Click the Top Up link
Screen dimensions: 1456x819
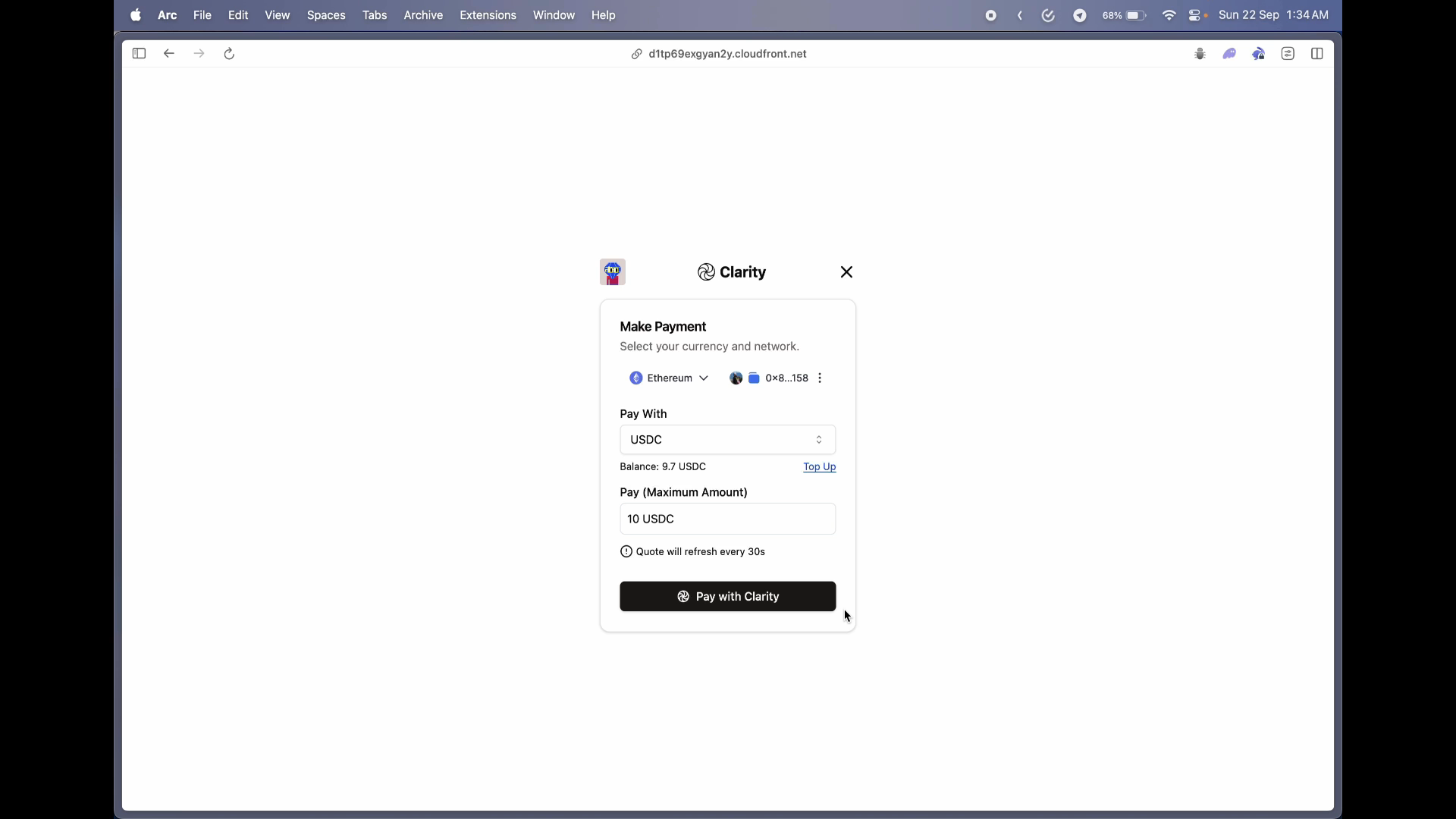click(x=820, y=467)
